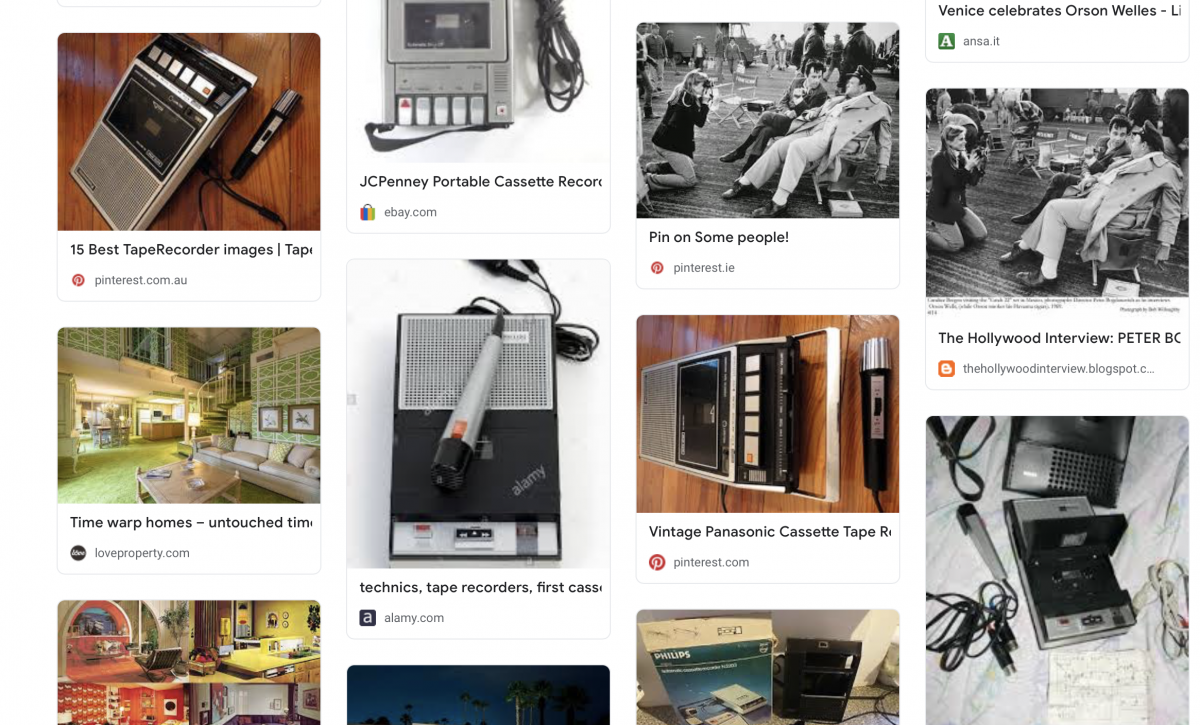Select the green retro living room thumbnail
This screenshot has width=1200, height=725.
point(189,415)
